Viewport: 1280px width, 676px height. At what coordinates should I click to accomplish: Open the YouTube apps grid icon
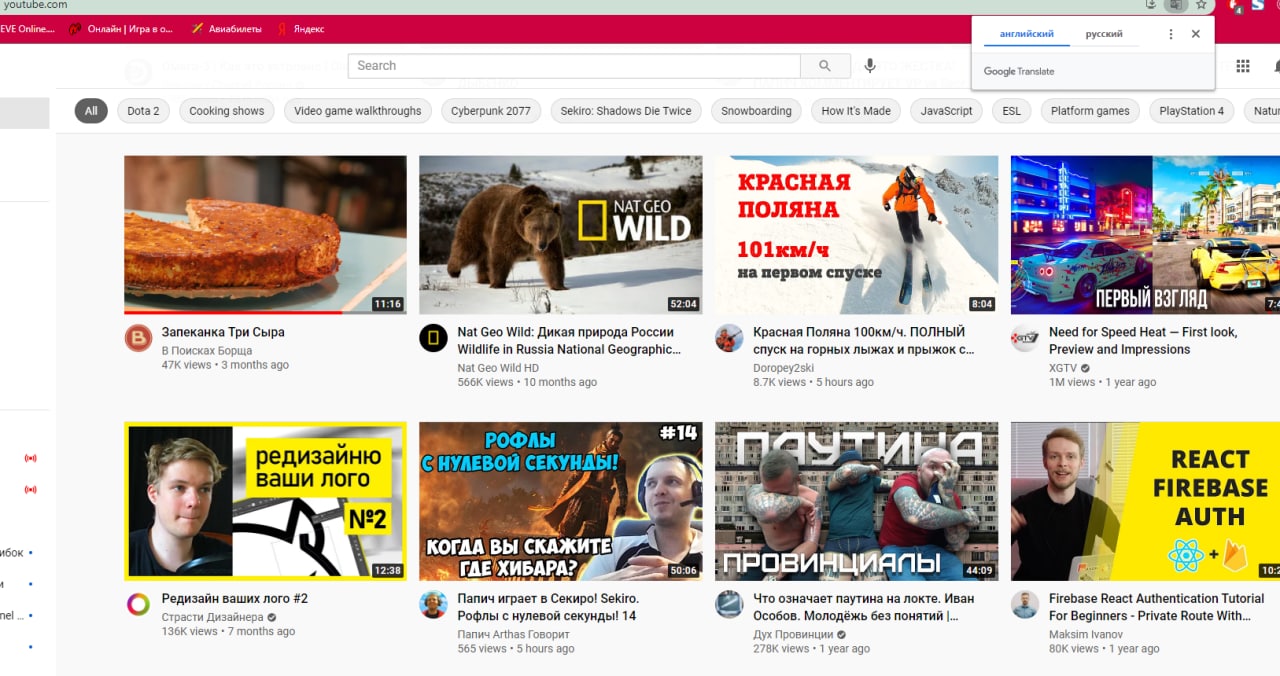[1243, 66]
